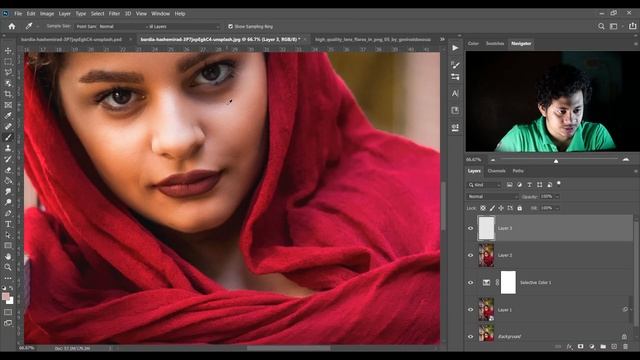Hide the Background layer eye icon
Screen dimensions: 640x360
(x=471, y=336)
